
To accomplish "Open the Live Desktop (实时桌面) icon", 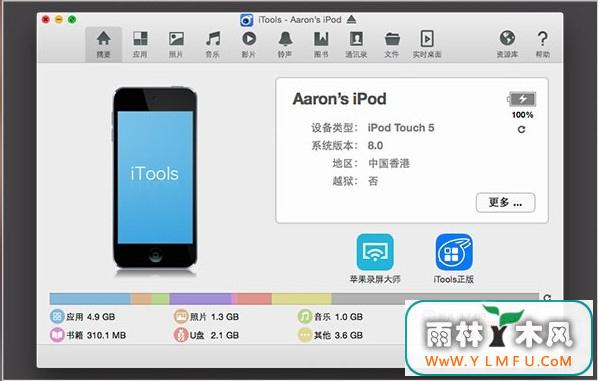I will 427,44.
